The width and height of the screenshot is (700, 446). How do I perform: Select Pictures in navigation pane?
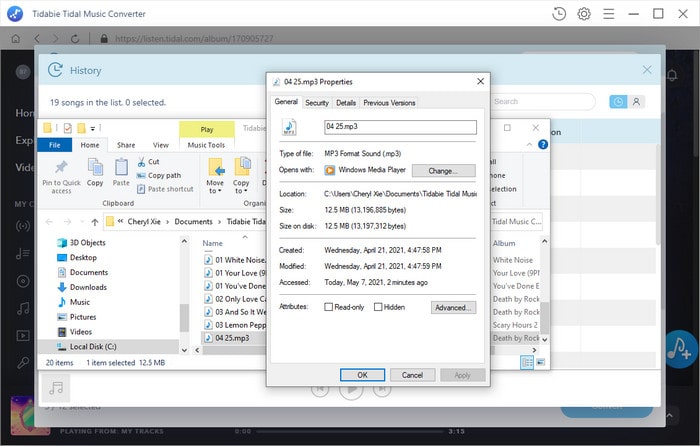(77, 317)
